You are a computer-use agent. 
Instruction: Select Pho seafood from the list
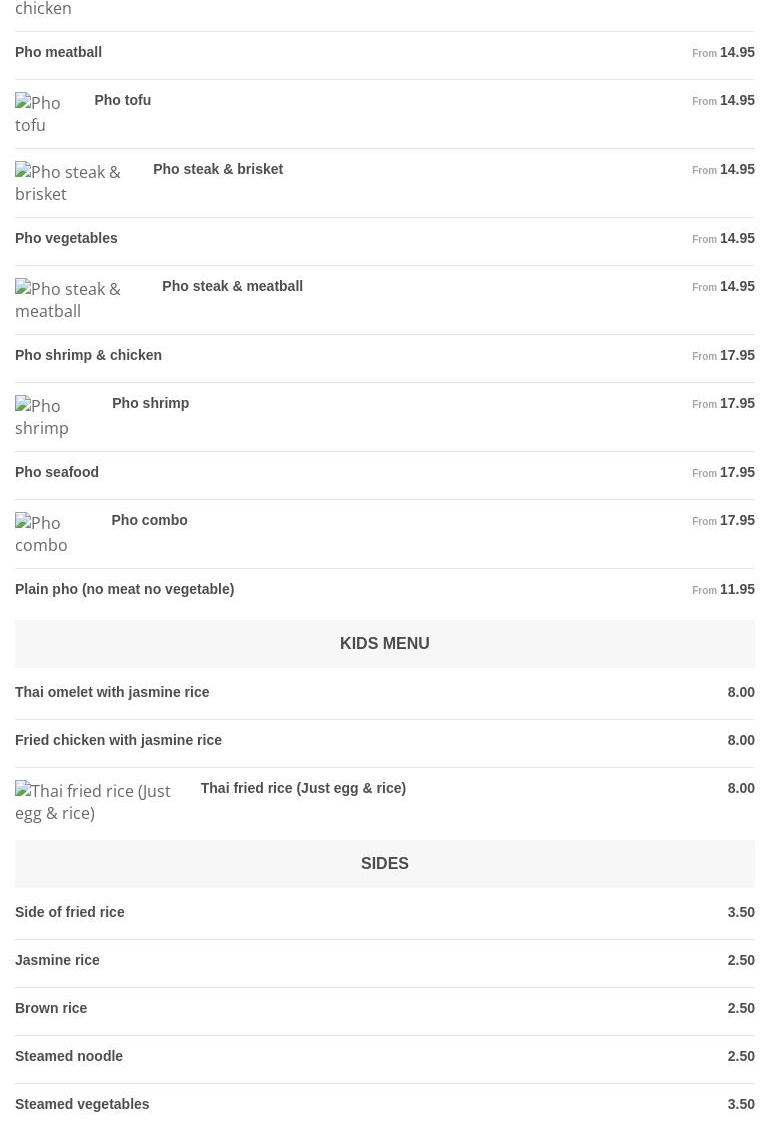57,472
